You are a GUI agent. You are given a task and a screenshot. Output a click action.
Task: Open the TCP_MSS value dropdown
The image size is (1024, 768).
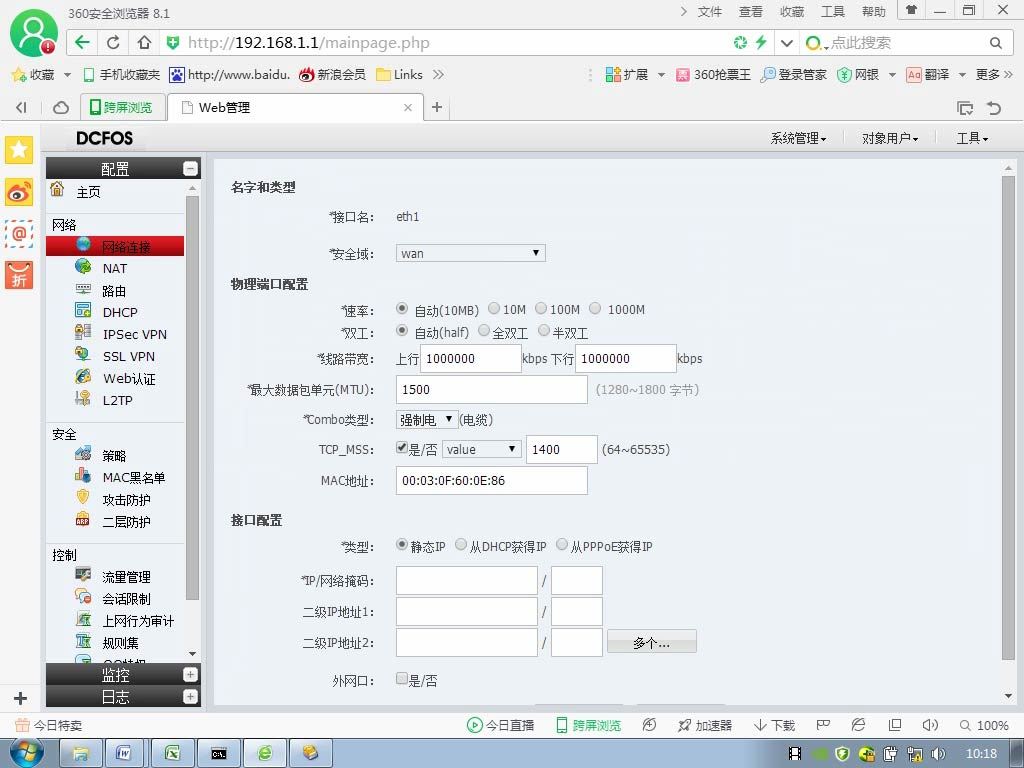pyautogui.click(x=482, y=449)
